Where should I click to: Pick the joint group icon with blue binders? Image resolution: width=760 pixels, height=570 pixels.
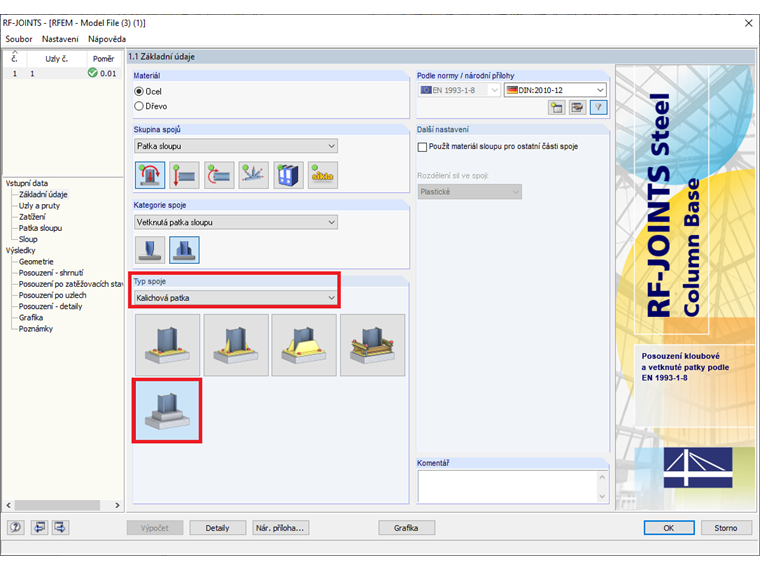pyautogui.click(x=288, y=175)
